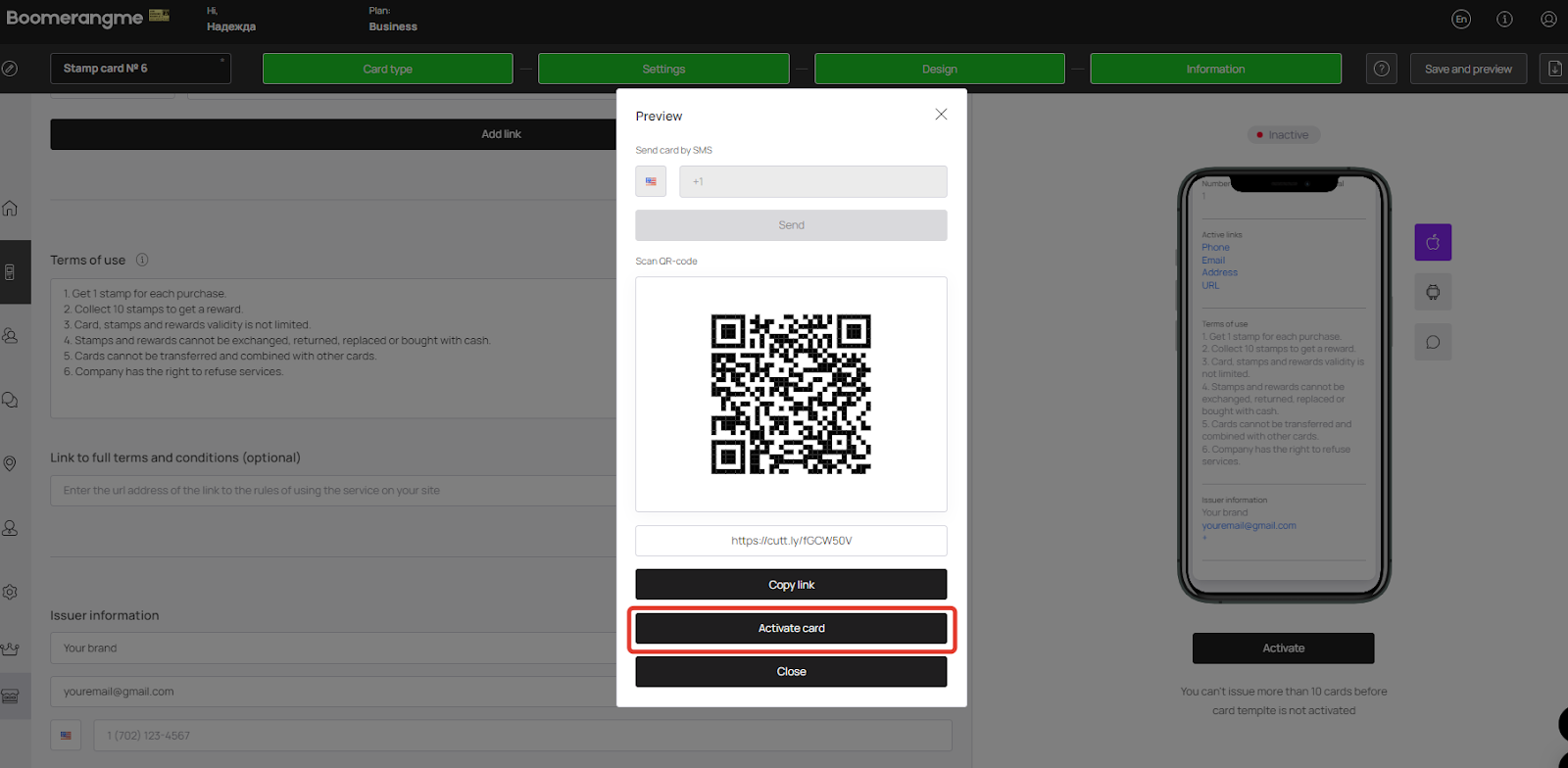Open the chat bubbles sidebar icon
Viewport: 1568px width, 768px height.
10,400
